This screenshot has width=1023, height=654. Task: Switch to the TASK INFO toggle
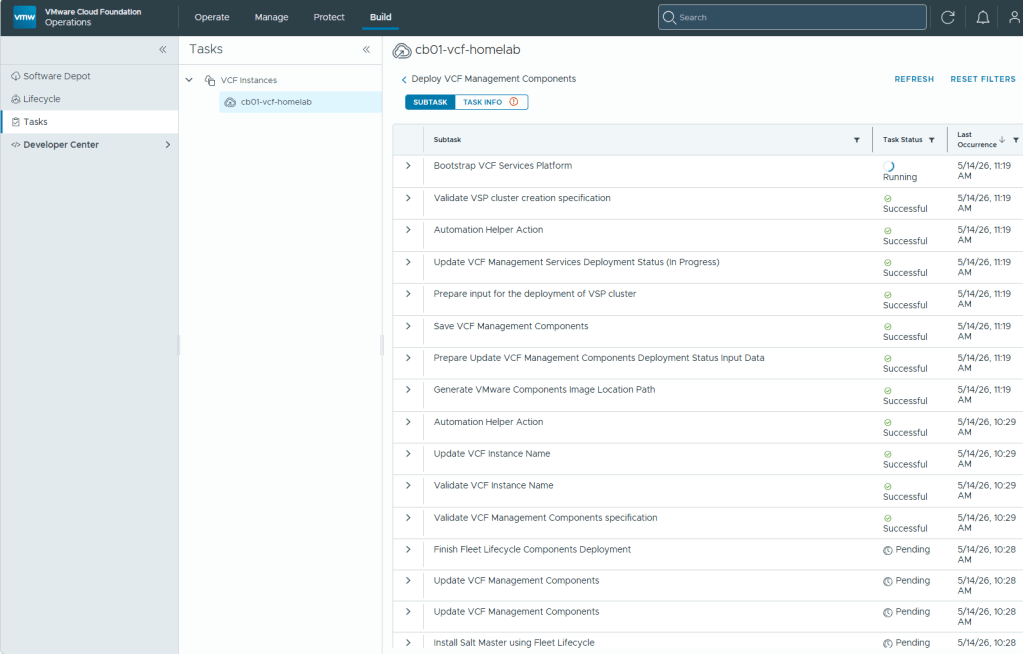tap(491, 102)
